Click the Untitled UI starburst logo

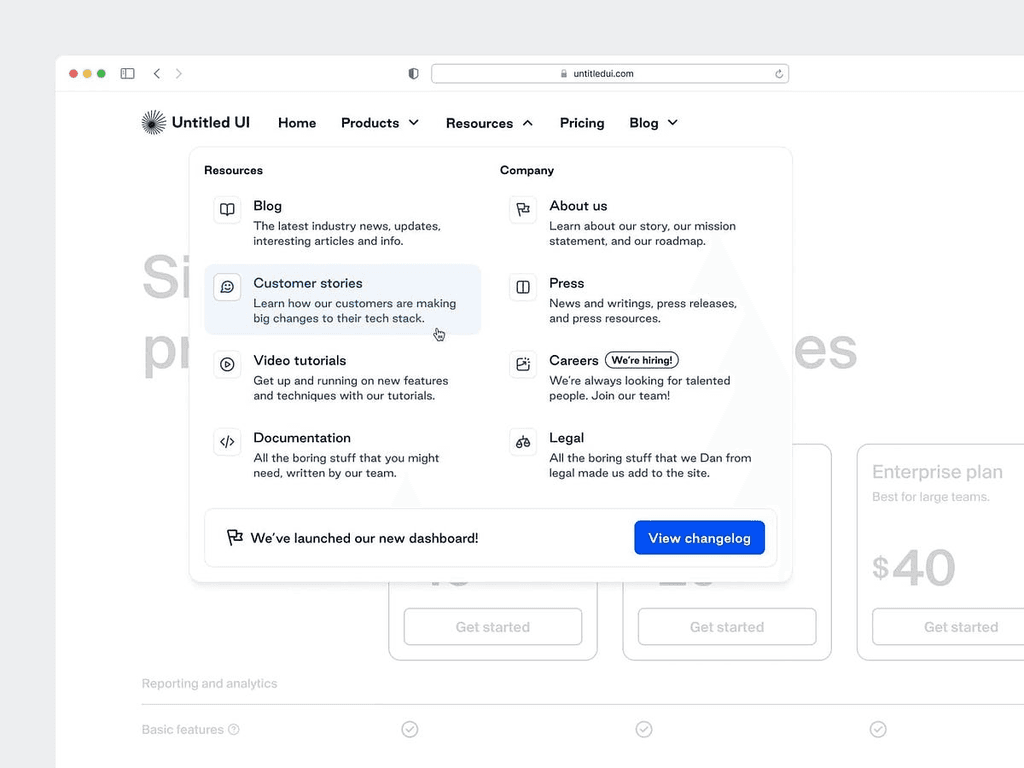pos(153,122)
